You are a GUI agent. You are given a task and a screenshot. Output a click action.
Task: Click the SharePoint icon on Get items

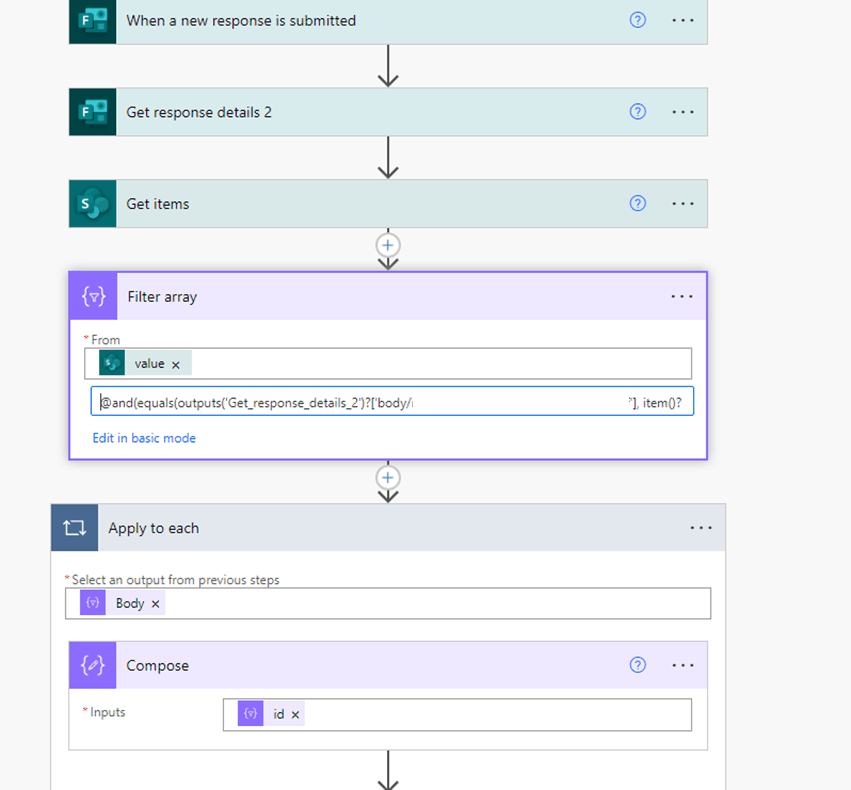[92, 203]
